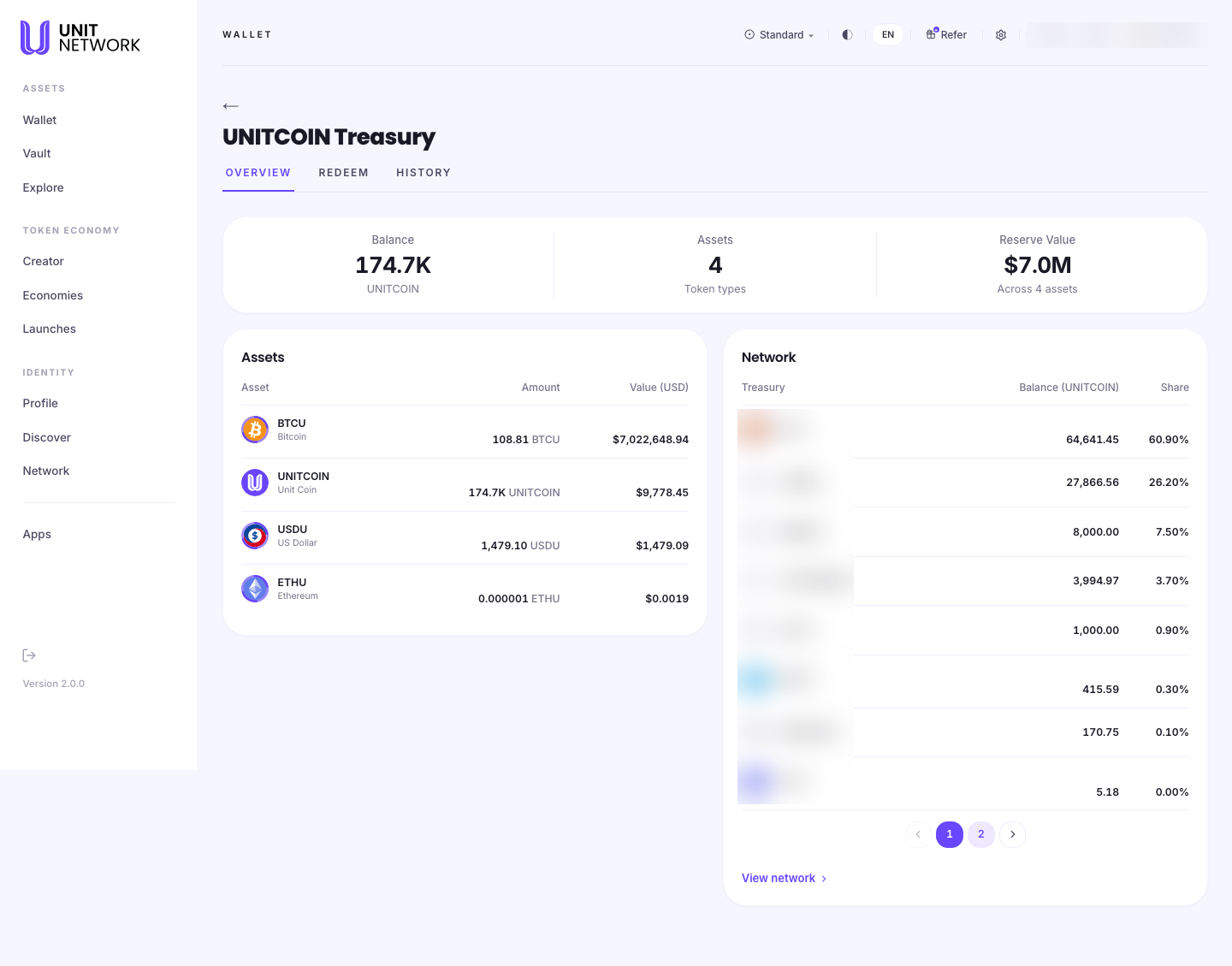Click the 64,641.45 treasury balance
Viewport: 1232px width, 966px height.
tap(1093, 440)
